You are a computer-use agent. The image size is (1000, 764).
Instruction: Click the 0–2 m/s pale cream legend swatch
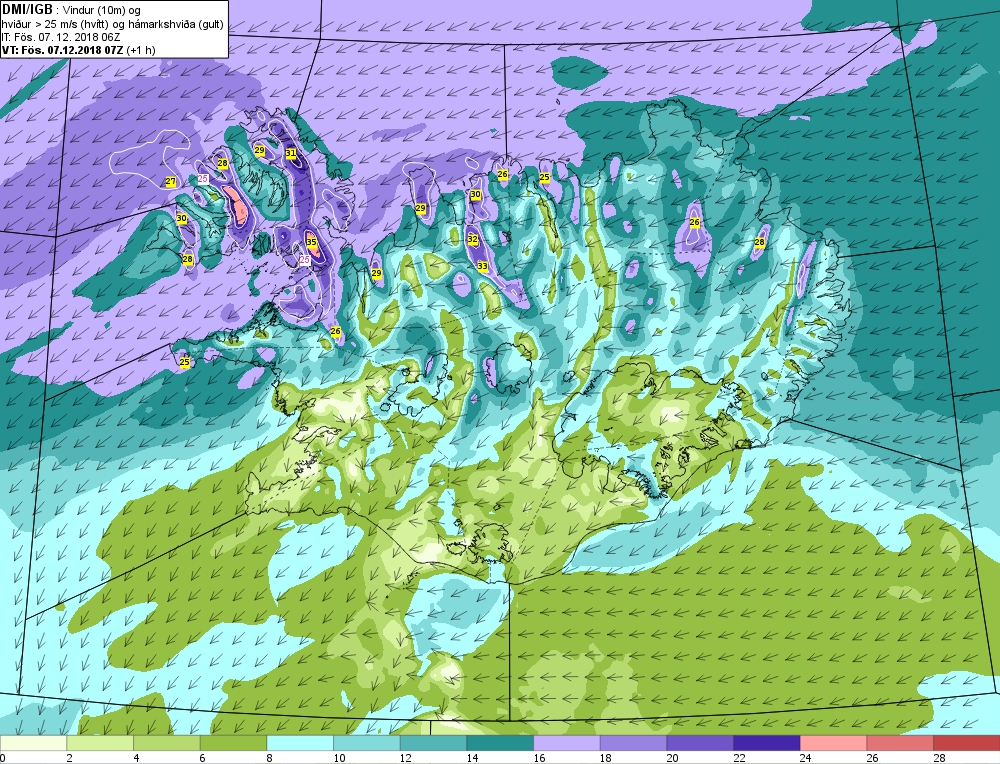tap(33, 743)
